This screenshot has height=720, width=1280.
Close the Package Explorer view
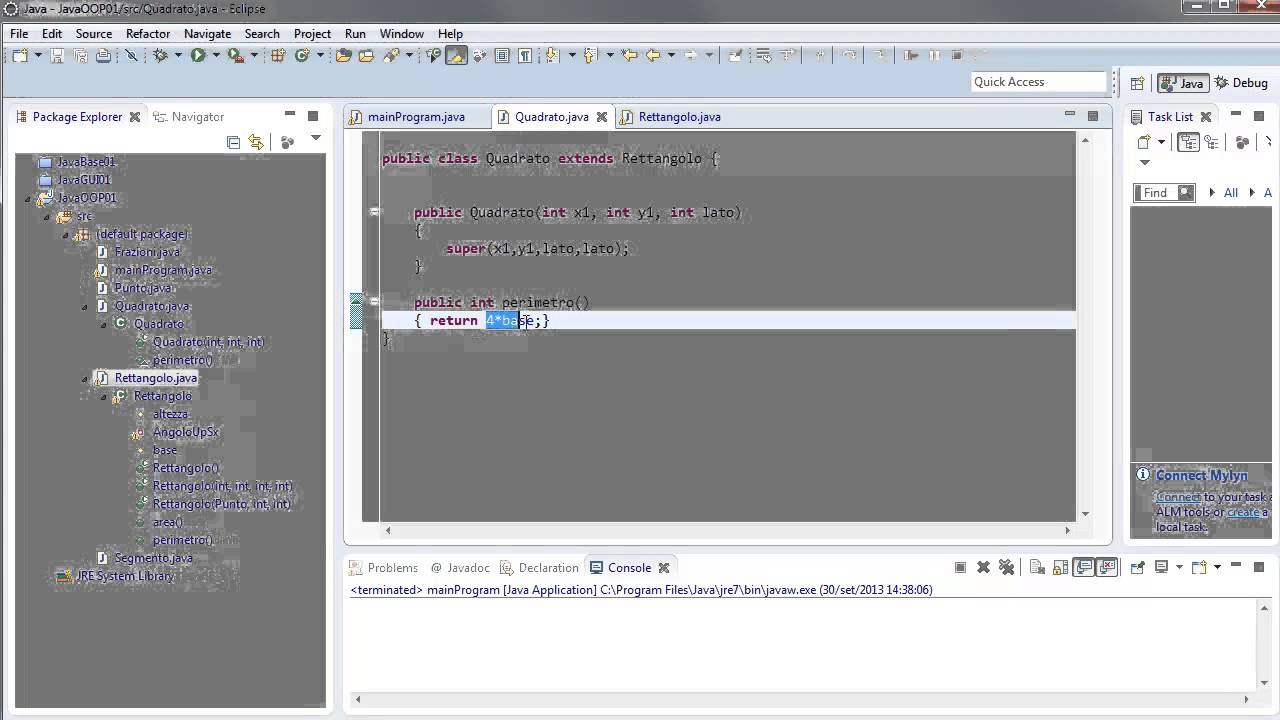pyautogui.click(x=134, y=117)
